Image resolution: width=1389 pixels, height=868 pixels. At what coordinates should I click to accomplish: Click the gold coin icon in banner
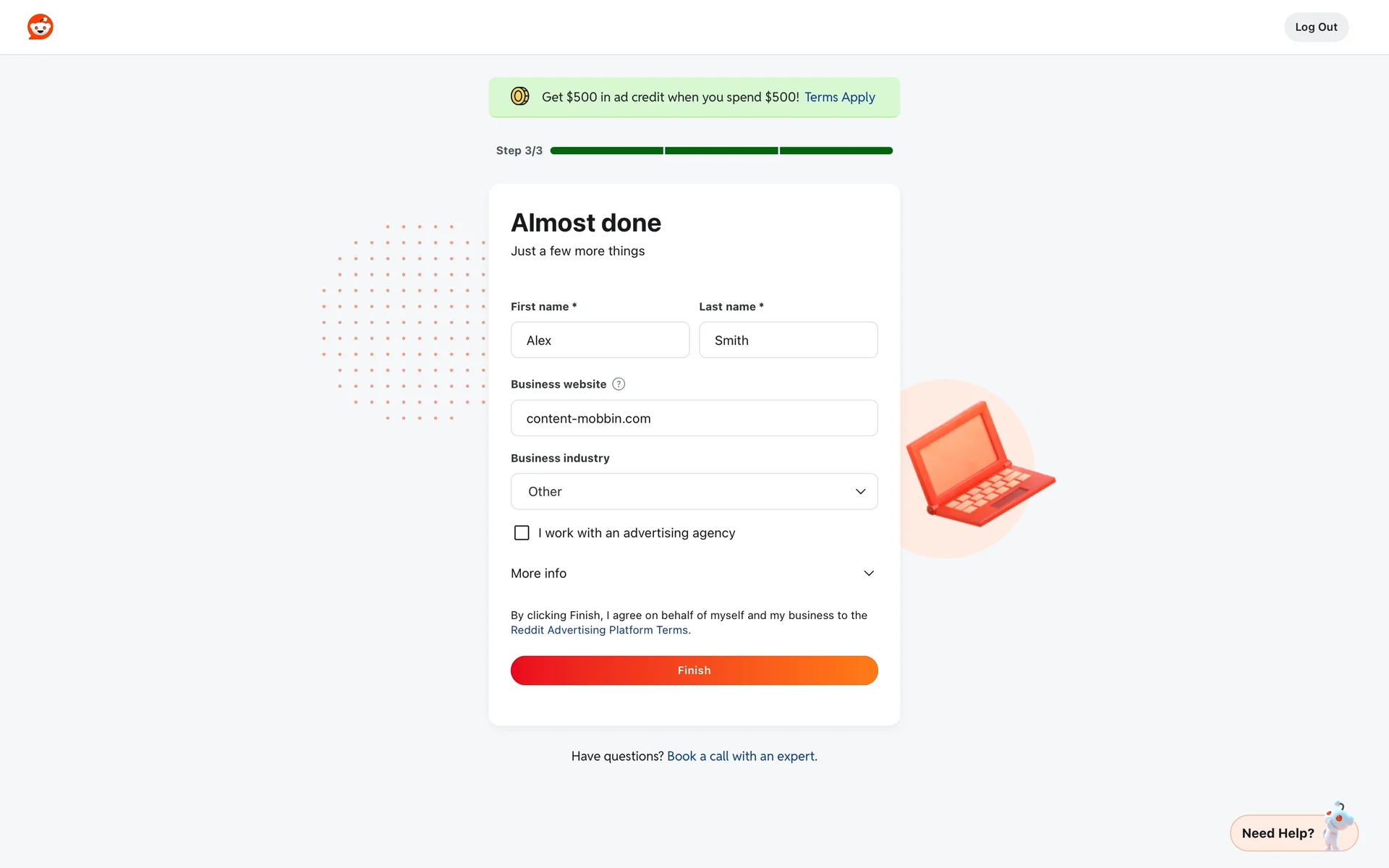[x=519, y=96]
